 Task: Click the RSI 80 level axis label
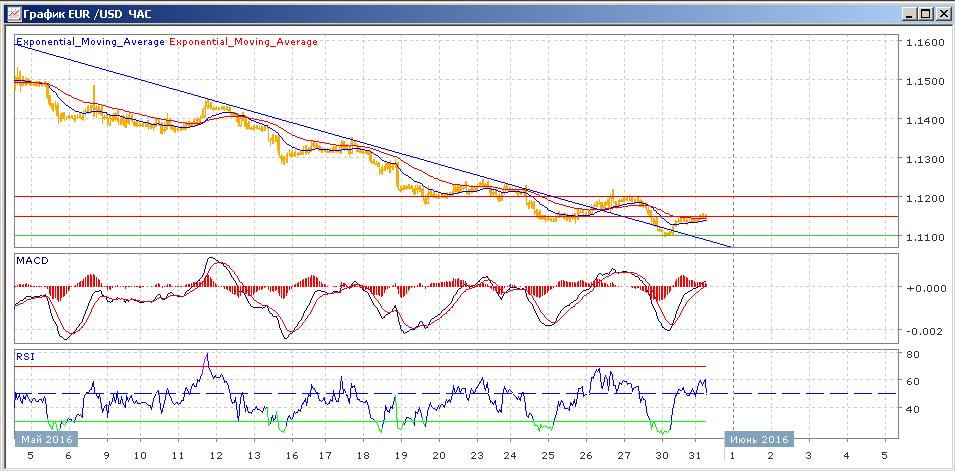coord(913,354)
